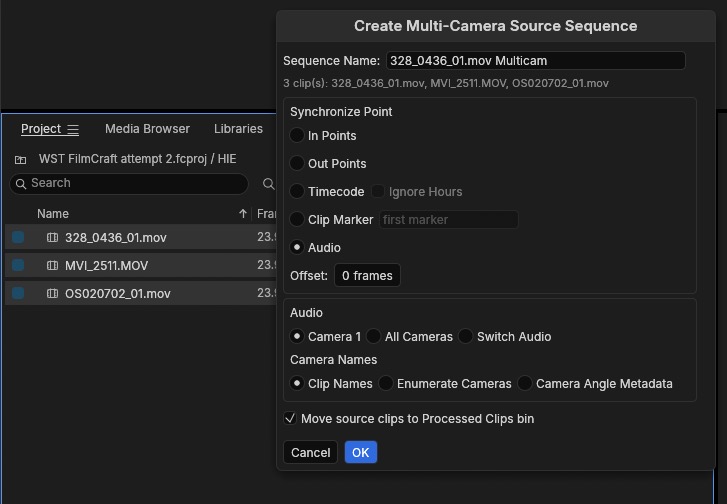
Task: Click the clip icon of MVI_2511.MOV
Action: 52,265
